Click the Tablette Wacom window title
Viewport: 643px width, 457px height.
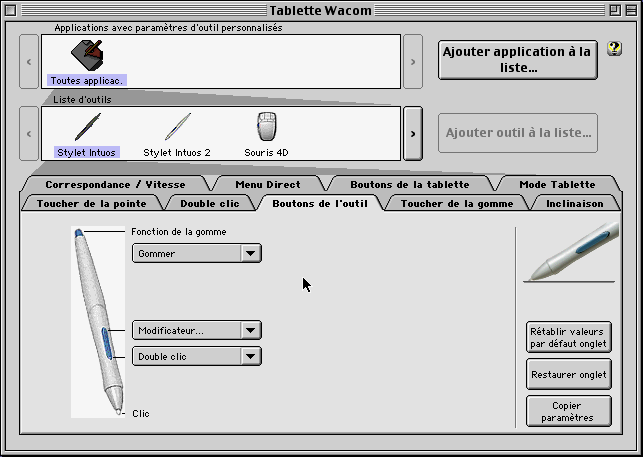[321, 10]
